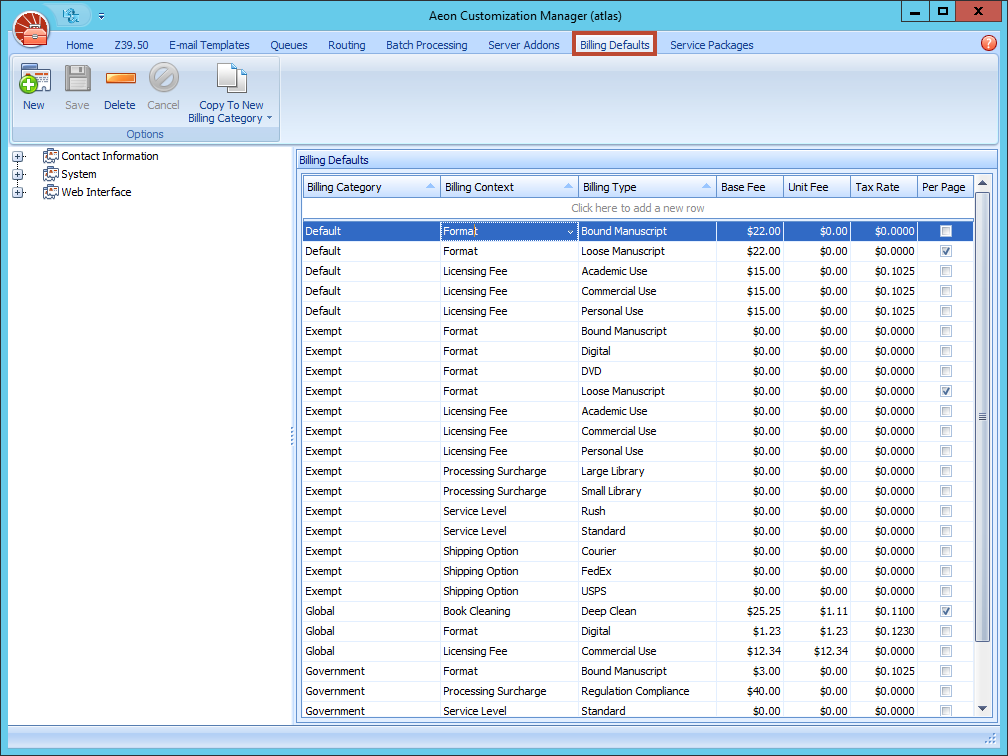Click the Copy To New Billing Category icon
The width and height of the screenshot is (1008, 756).
coord(231,90)
